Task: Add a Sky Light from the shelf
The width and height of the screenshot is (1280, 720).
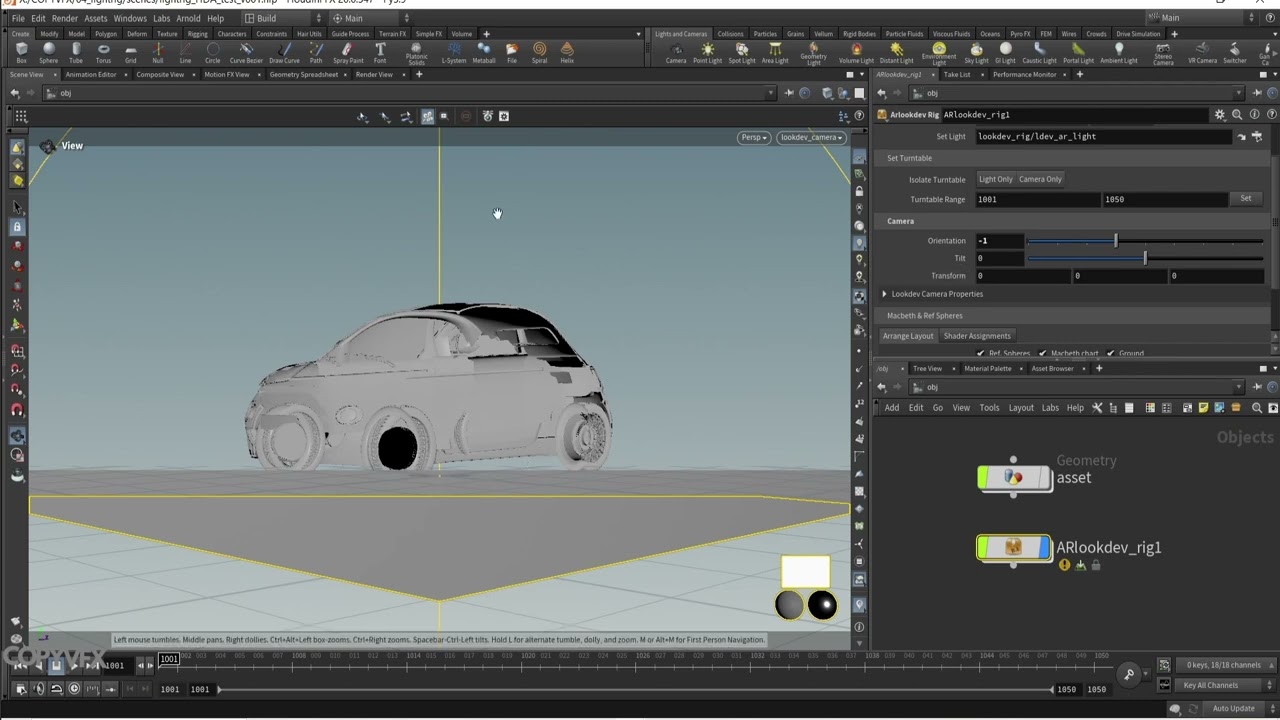Action: tap(976, 53)
